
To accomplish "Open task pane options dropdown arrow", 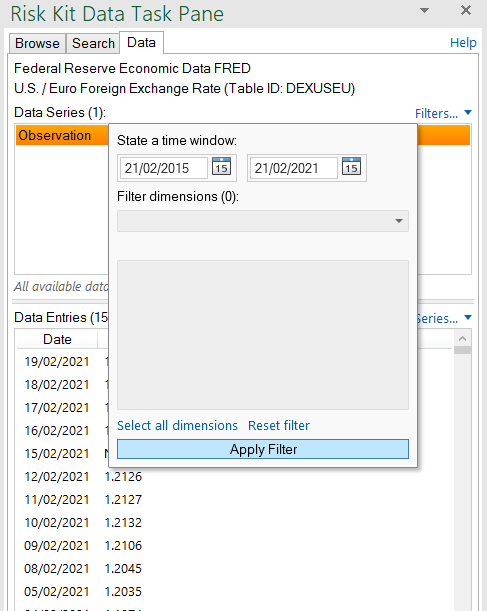I will pos(424,11).
